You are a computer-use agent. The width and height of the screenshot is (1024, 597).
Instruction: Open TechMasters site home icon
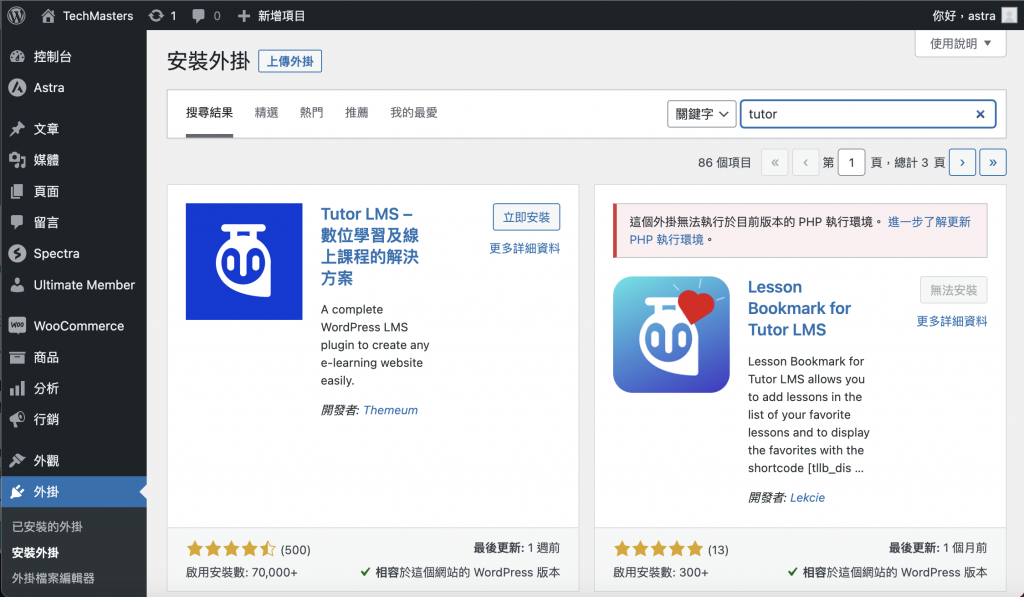[48, 16]
